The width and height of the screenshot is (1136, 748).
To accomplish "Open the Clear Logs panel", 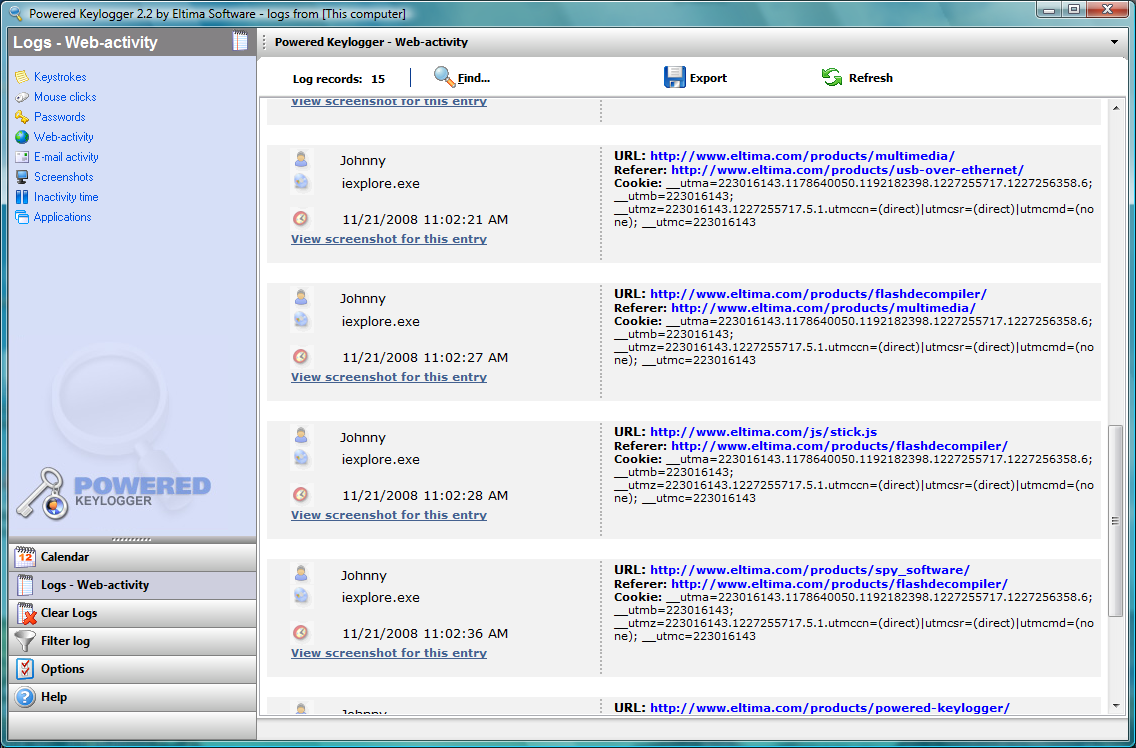I will (x=133, y=613).
